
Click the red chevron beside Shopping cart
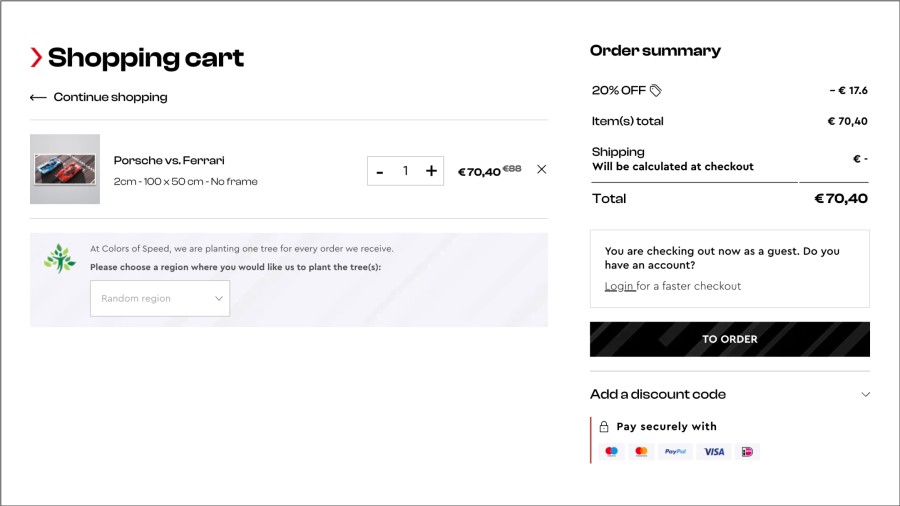36,58
